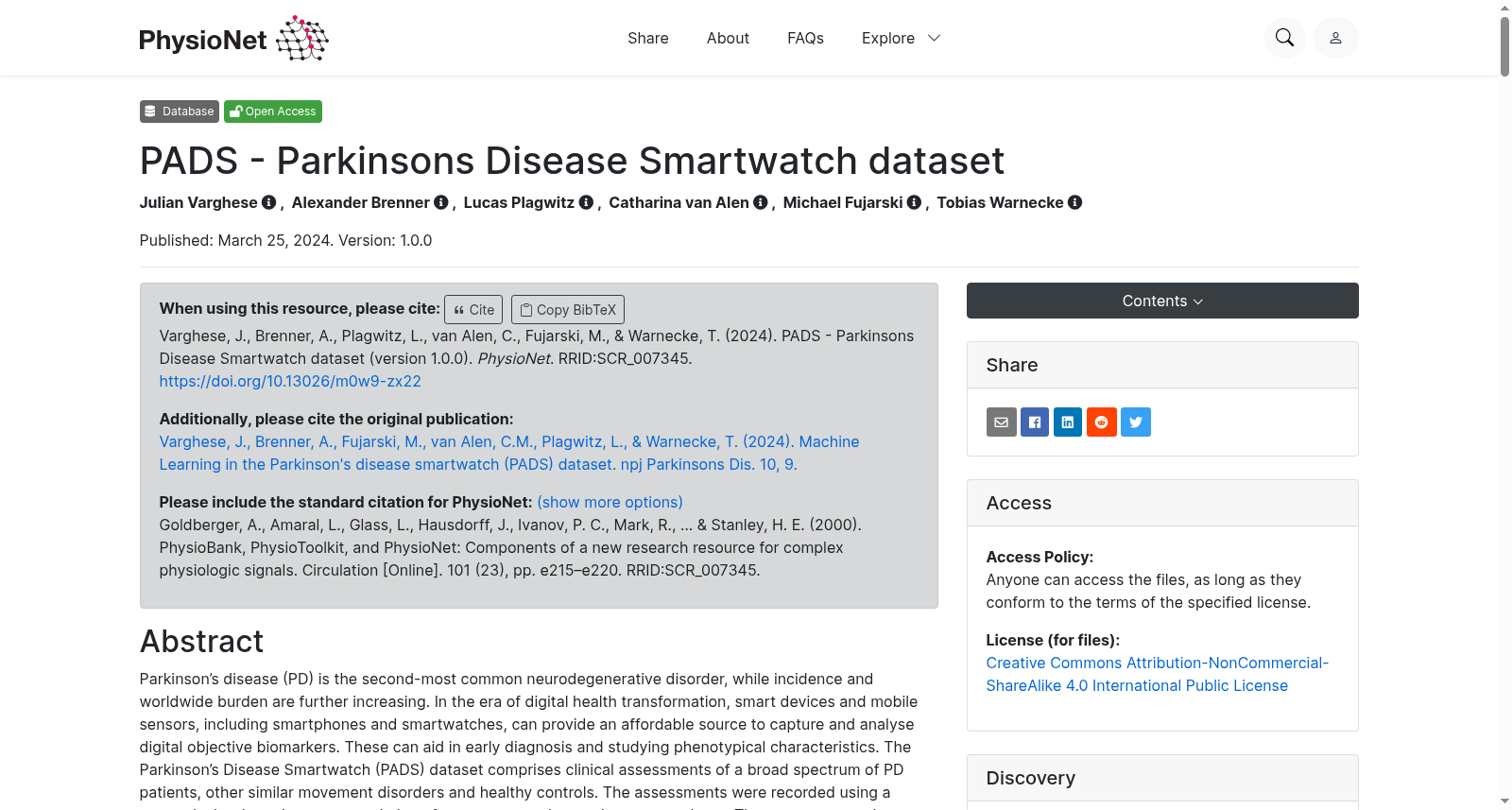Click the Discovery section heading
The image size is (1512, 810).
tap(1030, 778)
